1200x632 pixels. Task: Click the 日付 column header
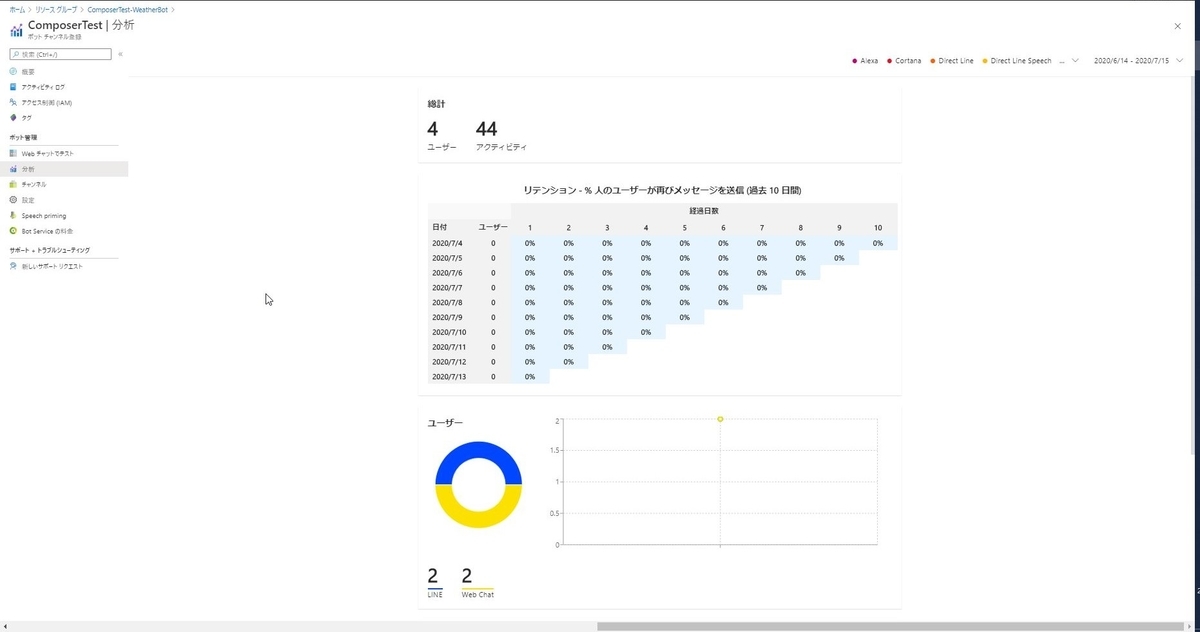[440, 228]
